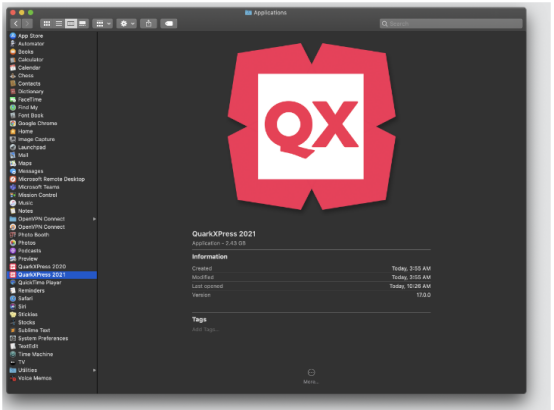Switch to gallery view
Image resolution: width=554 pixels, height=410 pixels.
tap(82, 24)
